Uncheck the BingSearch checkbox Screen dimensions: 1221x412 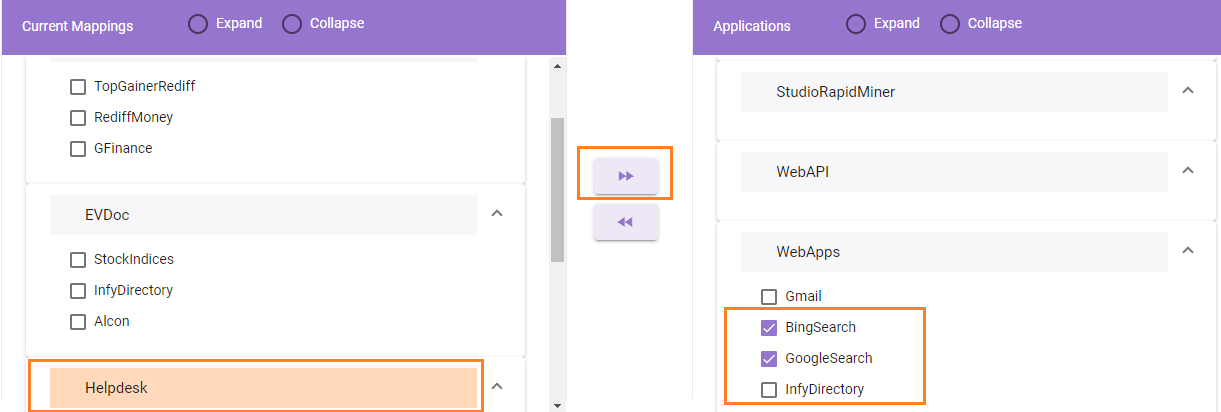click(x=769, y=328)
